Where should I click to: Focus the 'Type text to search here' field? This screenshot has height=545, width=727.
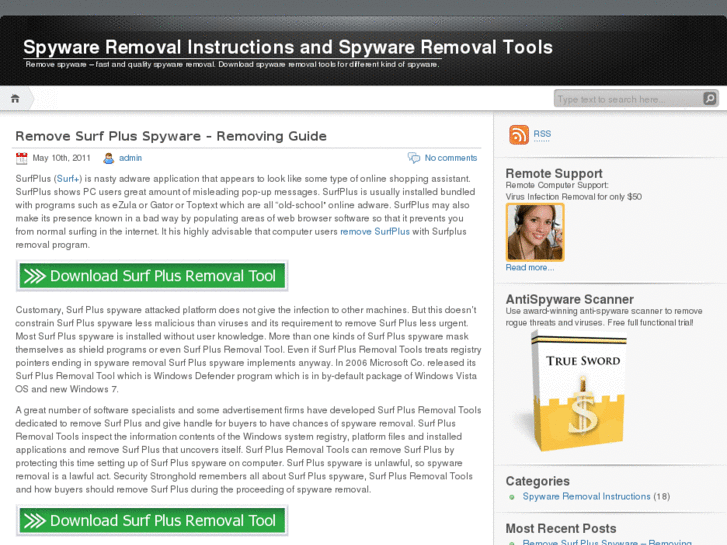point(630,98)
